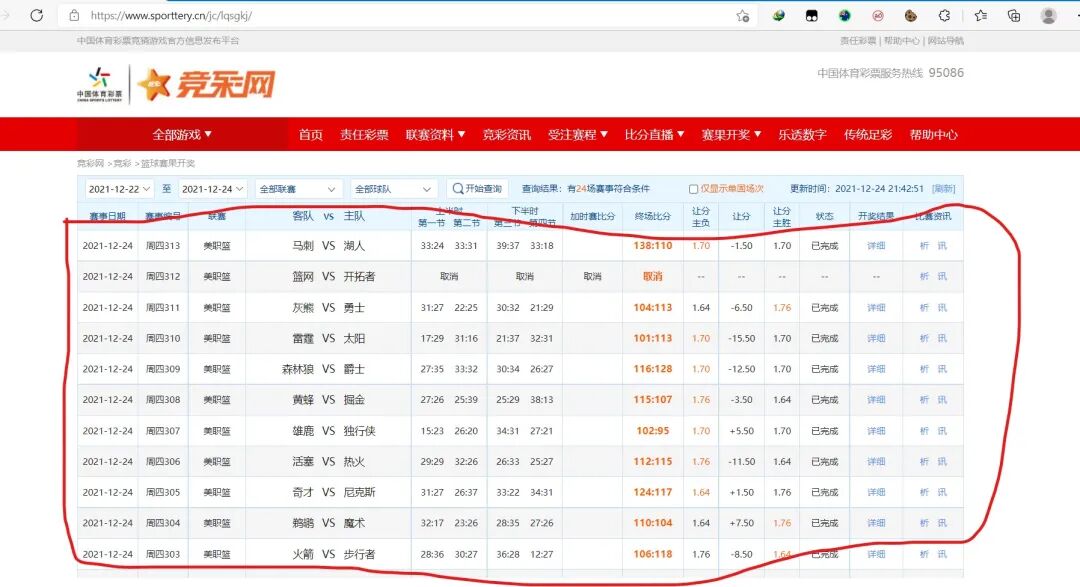Open 析 analysis for 篮网 VS 开拓者
Image resolution: width=1080 pixels, height=587 pixels.
(924, 276)
